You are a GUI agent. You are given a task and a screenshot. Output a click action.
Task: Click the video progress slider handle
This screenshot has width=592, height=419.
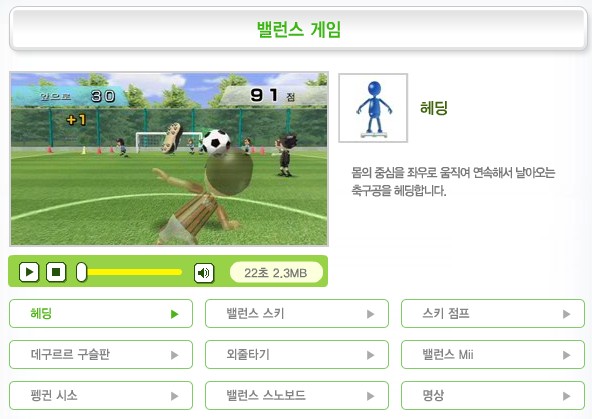pyautogui.click(x=81, y=272)
